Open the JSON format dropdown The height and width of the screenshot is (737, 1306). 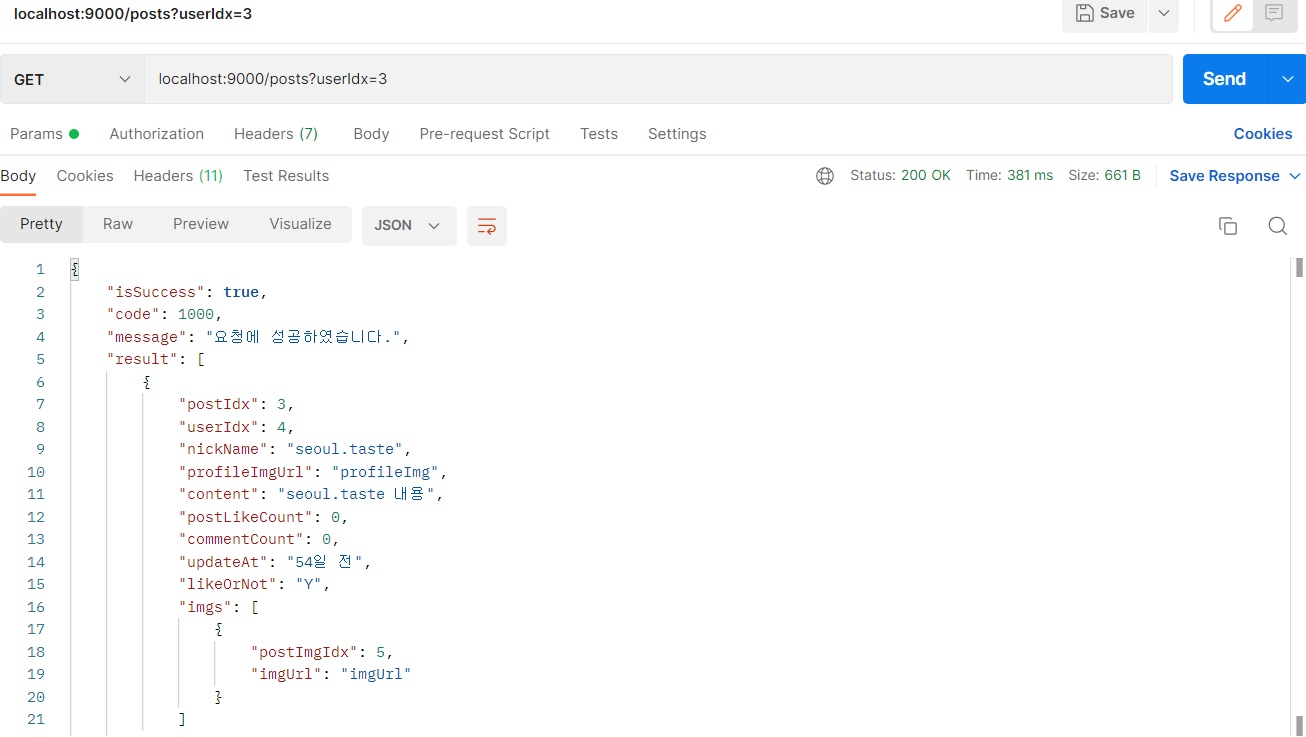(x=409, y=226)
